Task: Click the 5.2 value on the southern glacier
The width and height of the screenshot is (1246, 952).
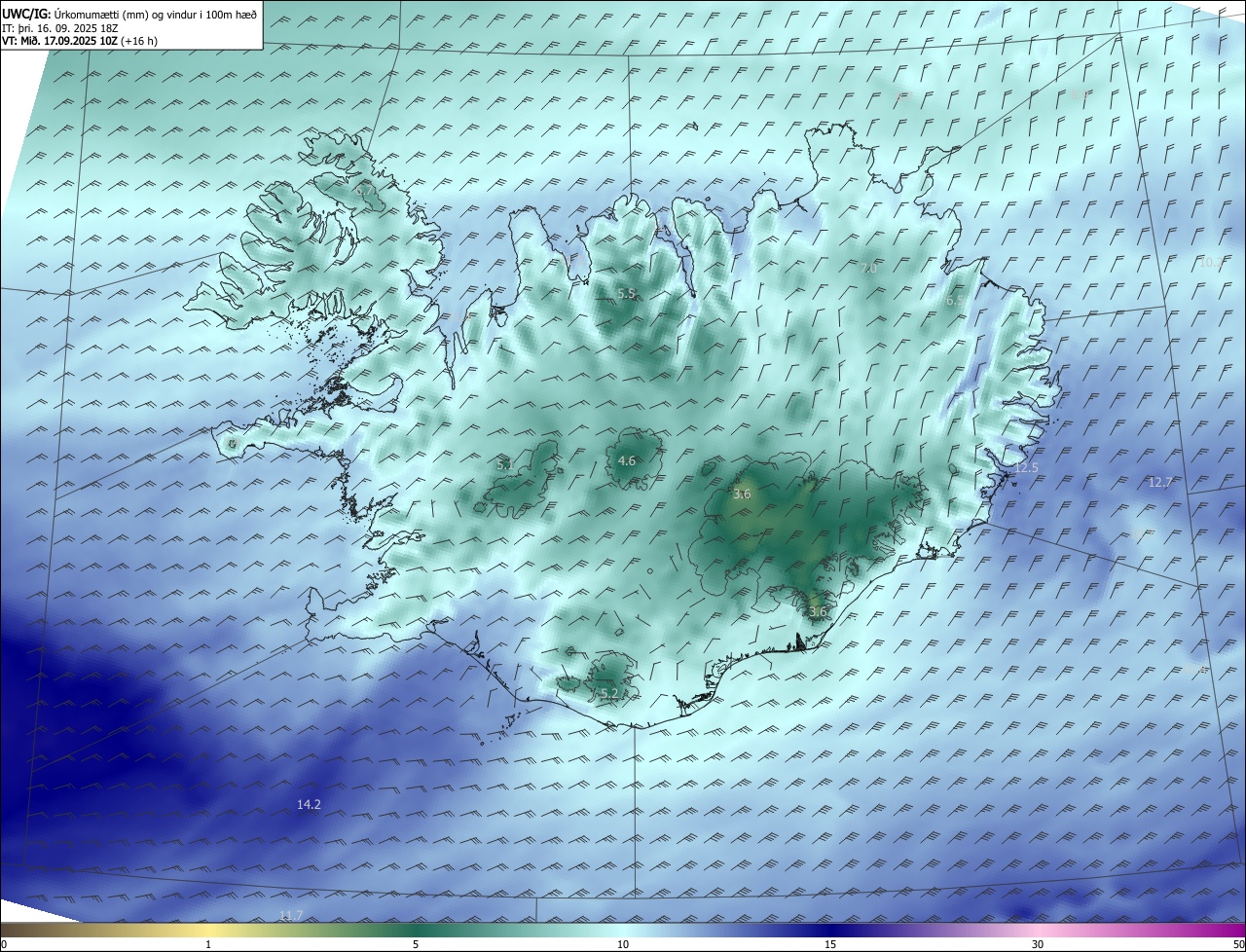Action: point(609,693)
